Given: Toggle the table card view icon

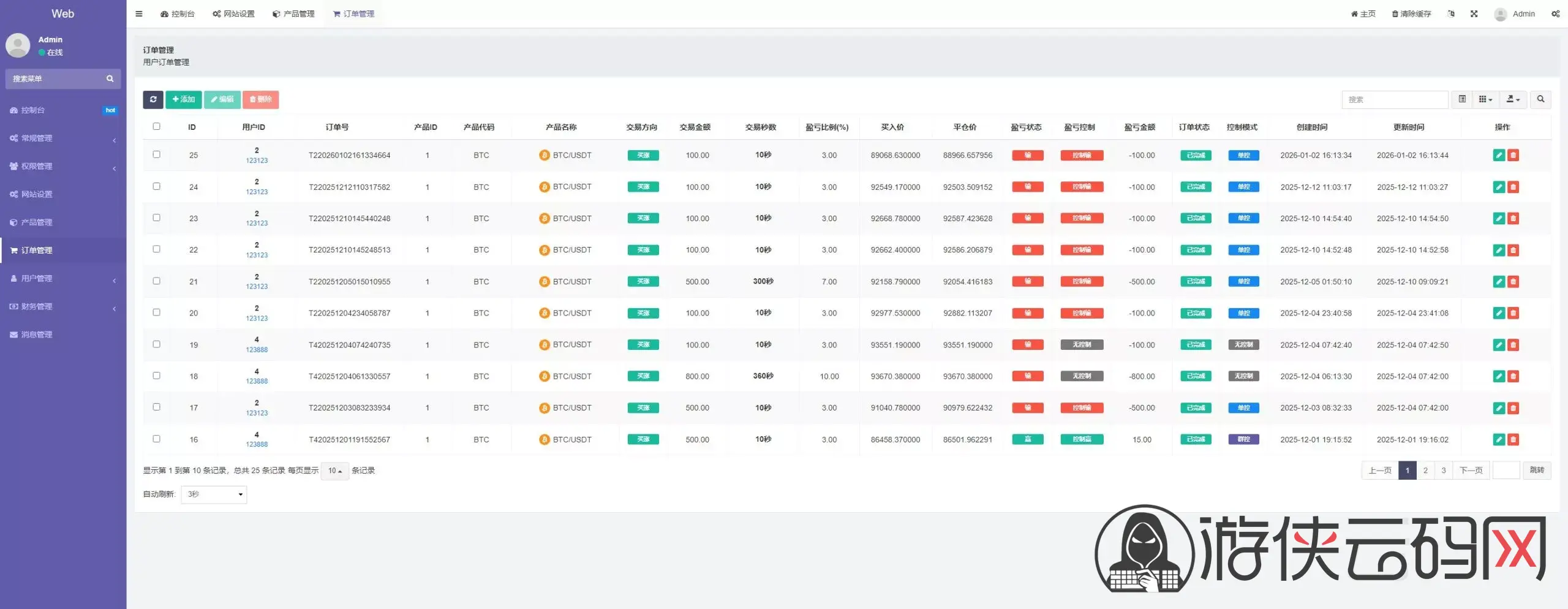Looking at the screenshot, I should pos(1462,99).
